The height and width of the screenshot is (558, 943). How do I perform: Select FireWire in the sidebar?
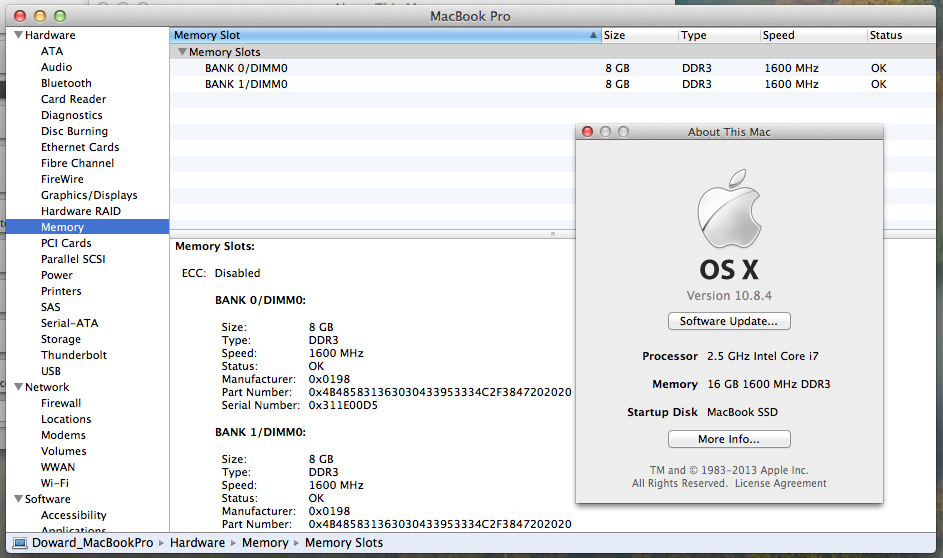62,179
